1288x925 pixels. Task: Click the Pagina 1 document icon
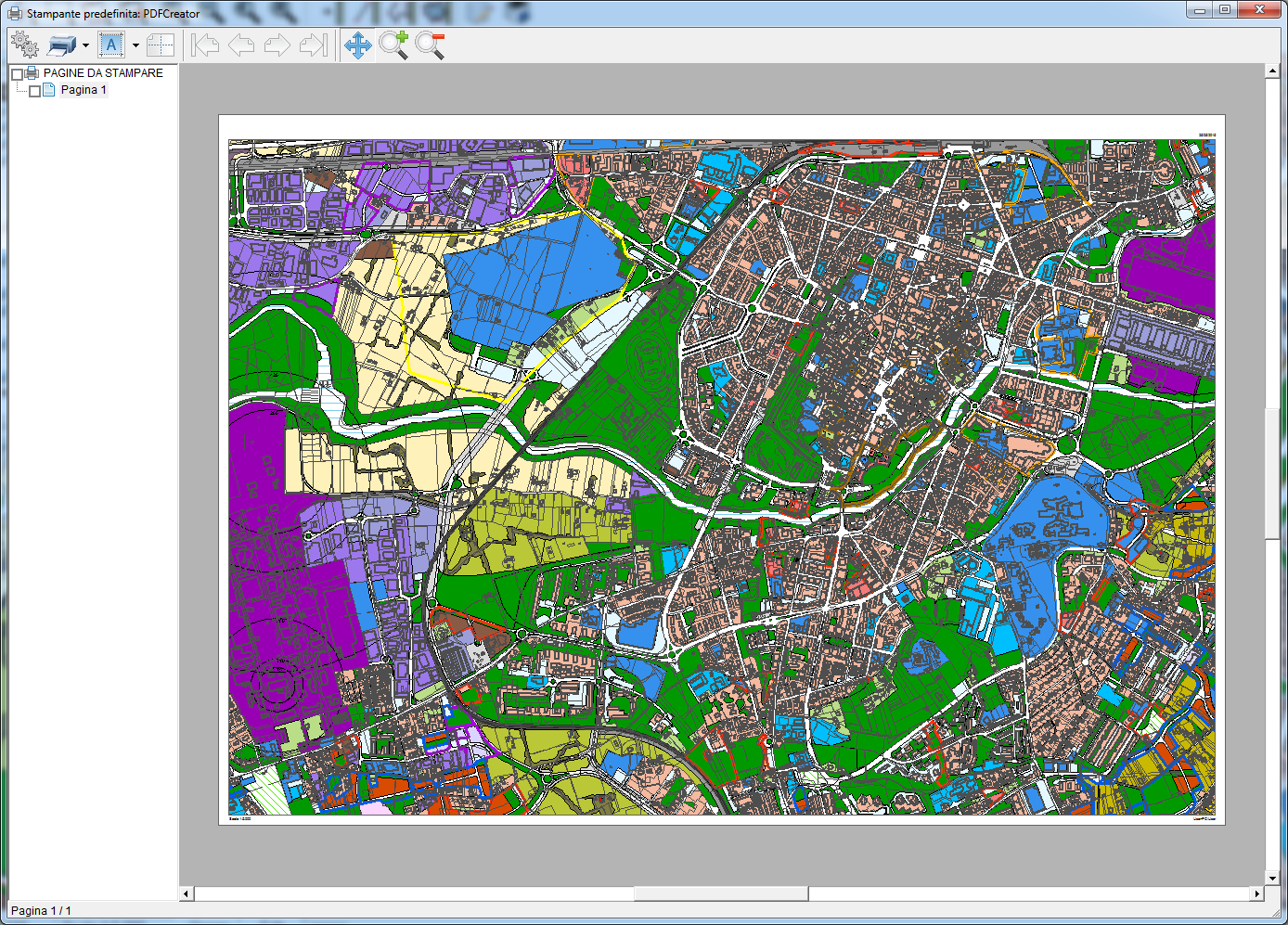click(x=49, y=90)
